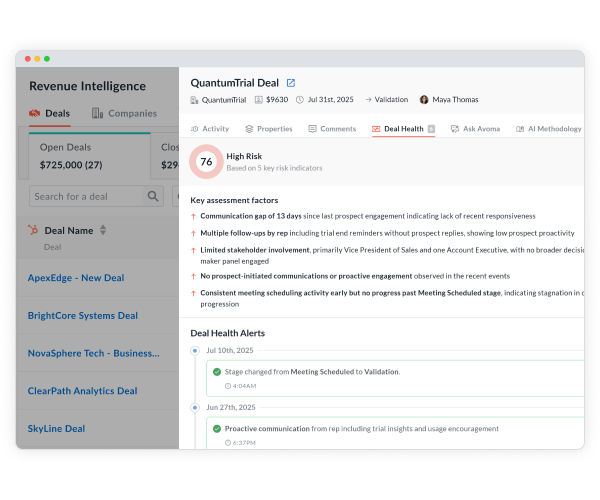Click the Deal Health count badge
The image size is (600, 500).
point(431,129)
